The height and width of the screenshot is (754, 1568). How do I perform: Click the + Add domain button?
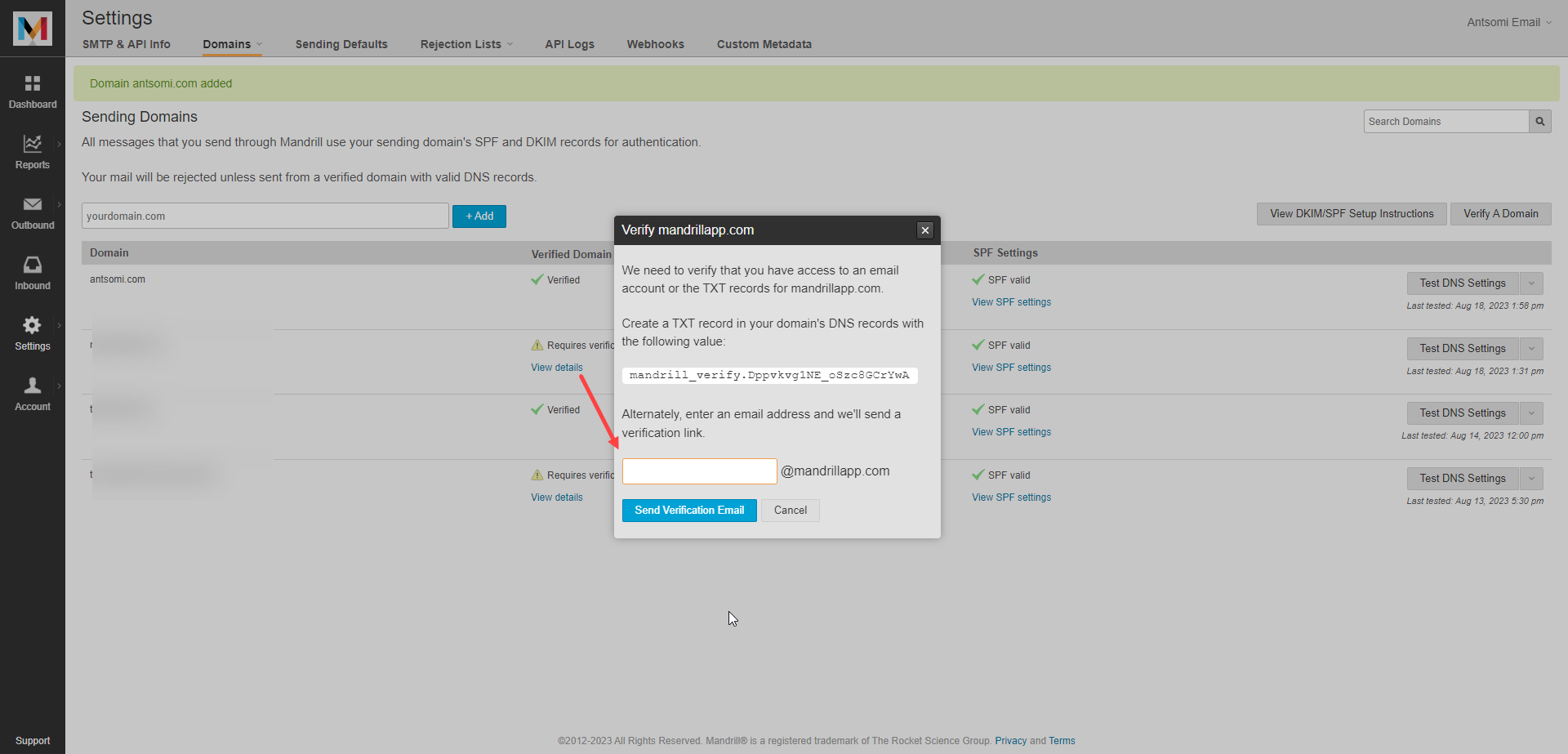479,216
